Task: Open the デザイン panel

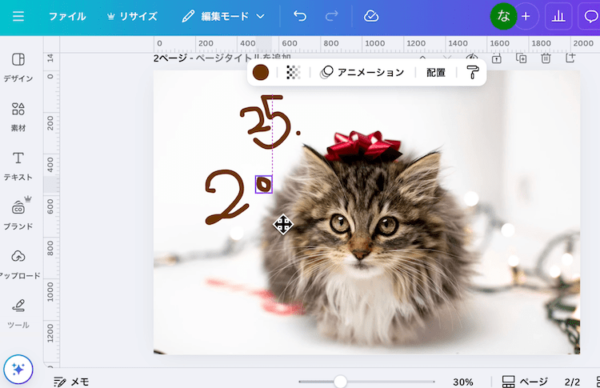Action: point(18,67)
